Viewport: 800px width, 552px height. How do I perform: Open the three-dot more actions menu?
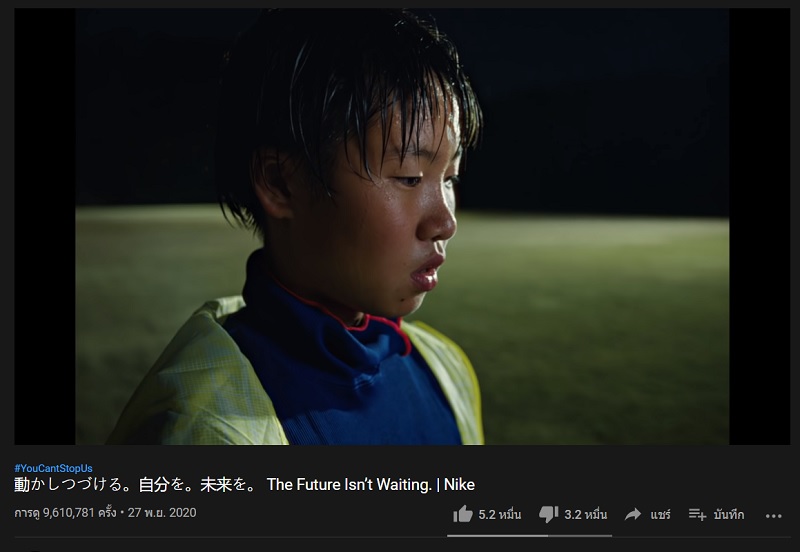773,516
